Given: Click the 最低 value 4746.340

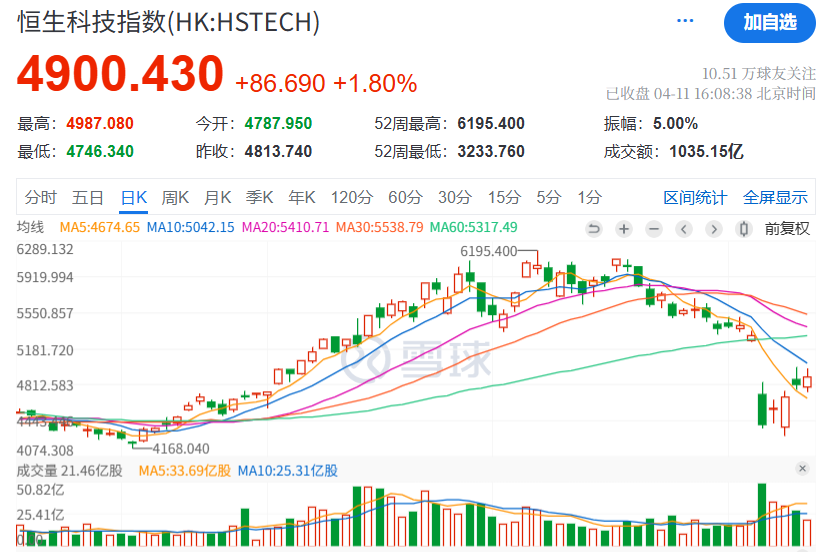Looking at the screenshot, I should (x=100, y=152).
